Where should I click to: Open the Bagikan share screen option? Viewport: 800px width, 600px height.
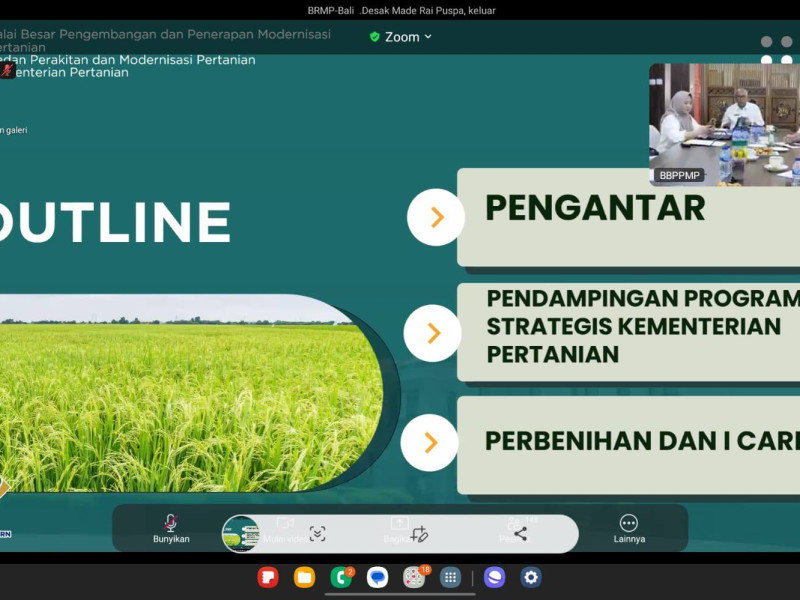coord(399,528)
